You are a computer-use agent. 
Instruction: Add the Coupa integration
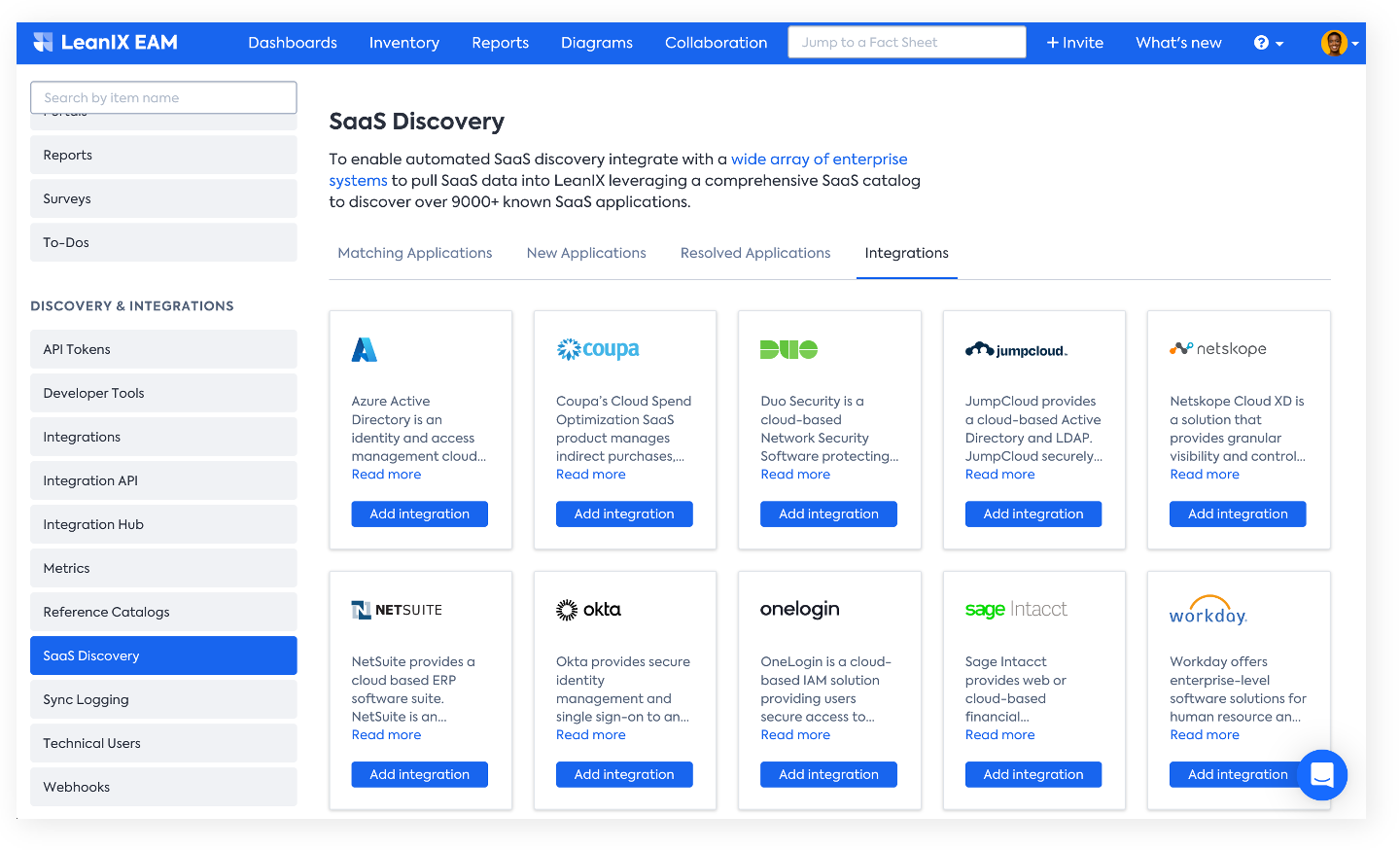coord(624,514)
